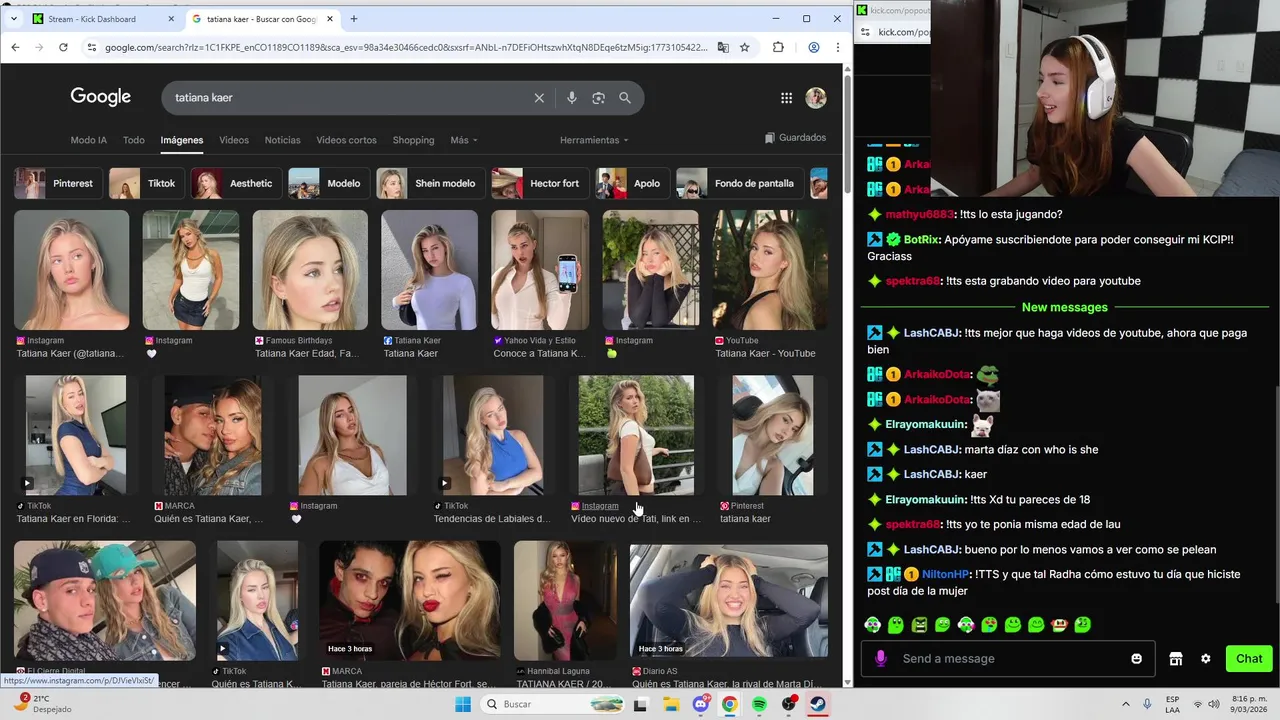Switch to the Videos tab
Screen dimensions: 1280x720
[234, 140]
